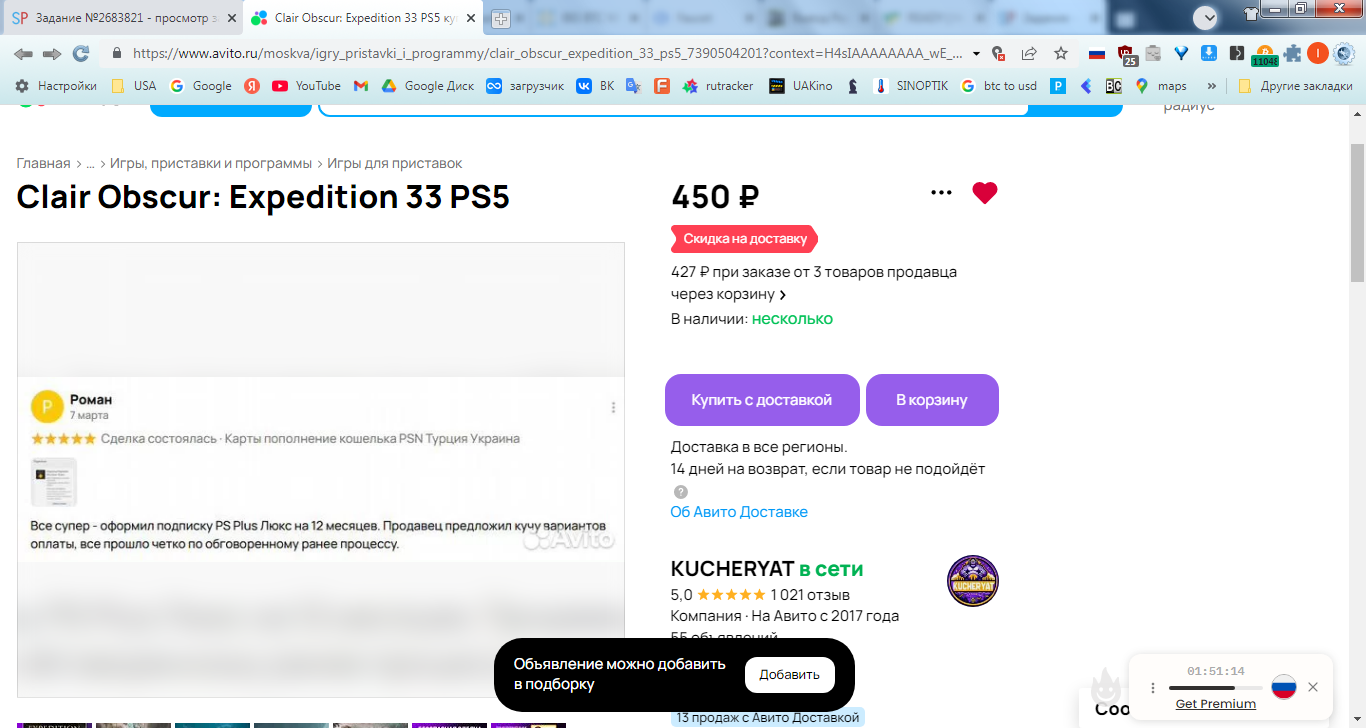The height and width of the screenshot is (728, 1366).
Task: Click Добавить in the collection popup
Action: (790, 675)
